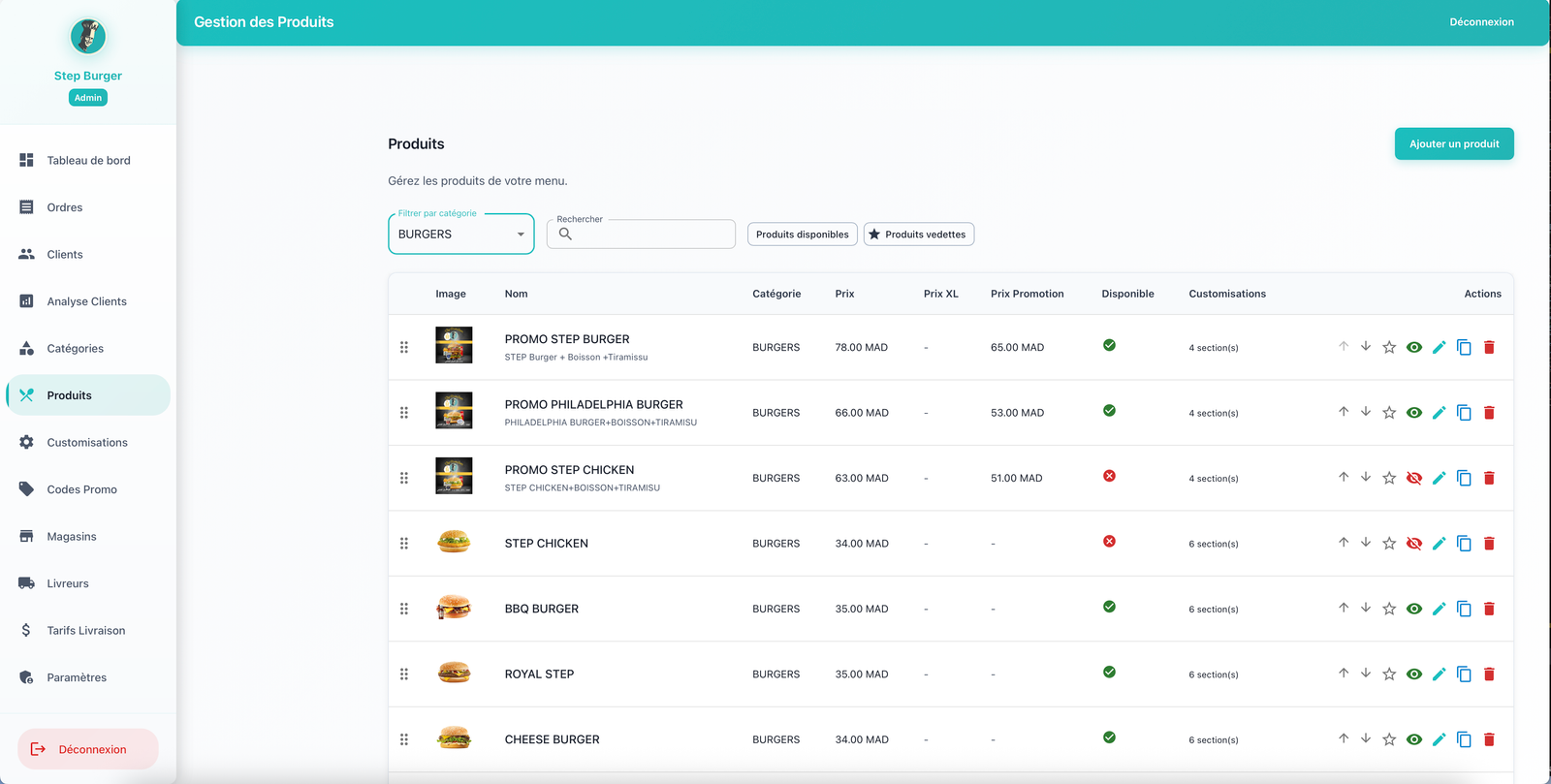Grab the drag handle of PROMO STEP BURGER
The height and width of the screenshot is (784, 1551).
click(404, 347)
